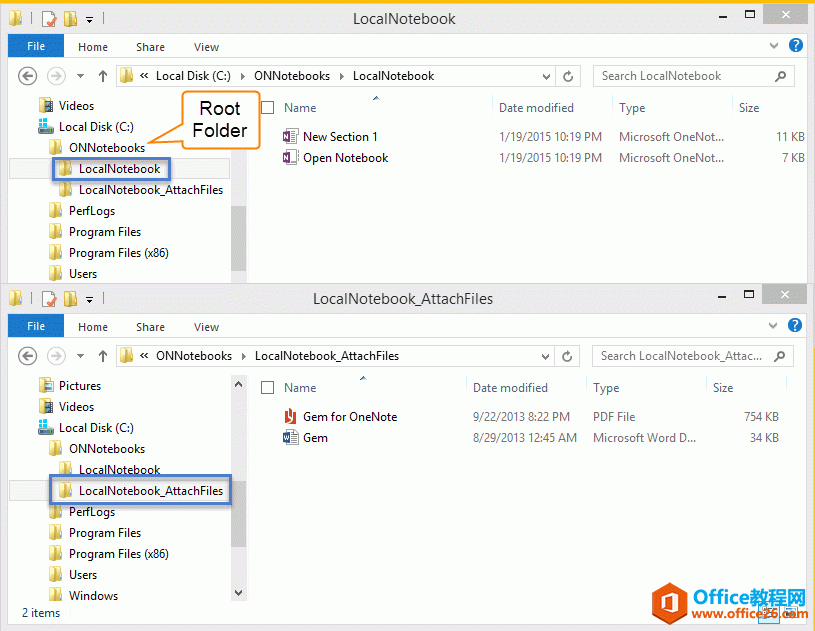
Task: Toggle select-all checkbox in top file list
Action: click(267, 108)
